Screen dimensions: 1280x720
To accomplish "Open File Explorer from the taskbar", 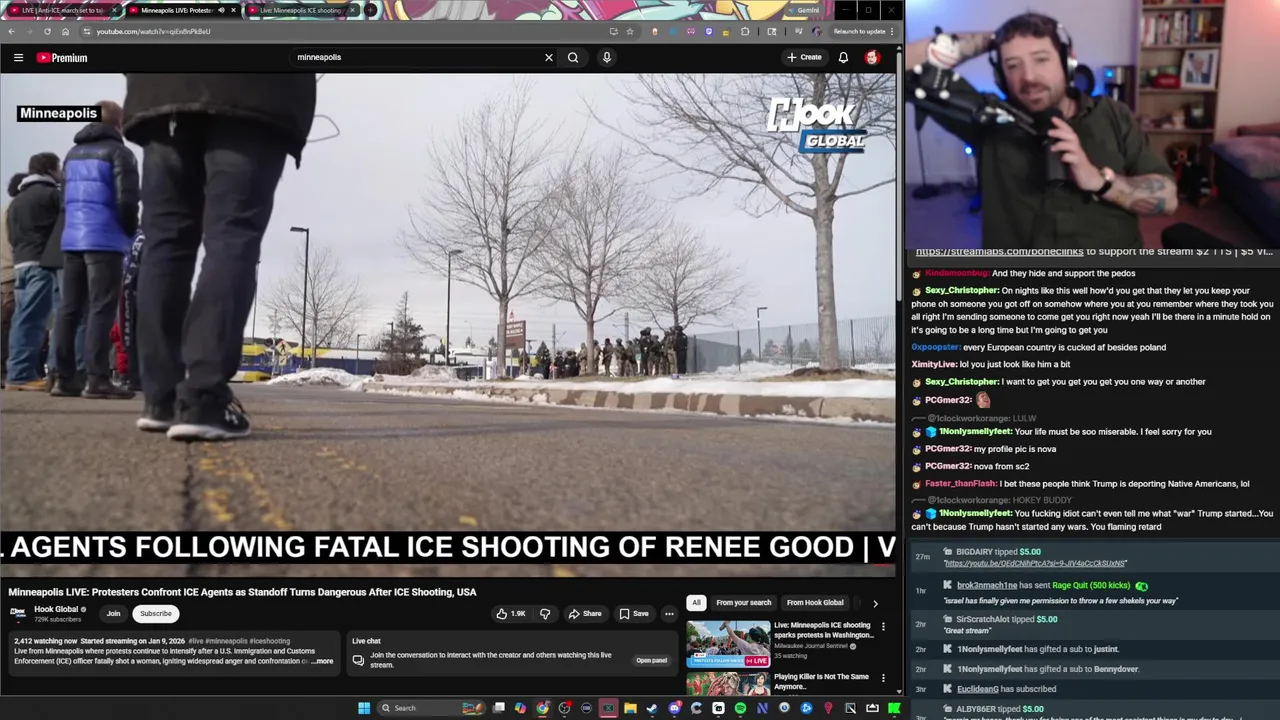I will [630, 708].
